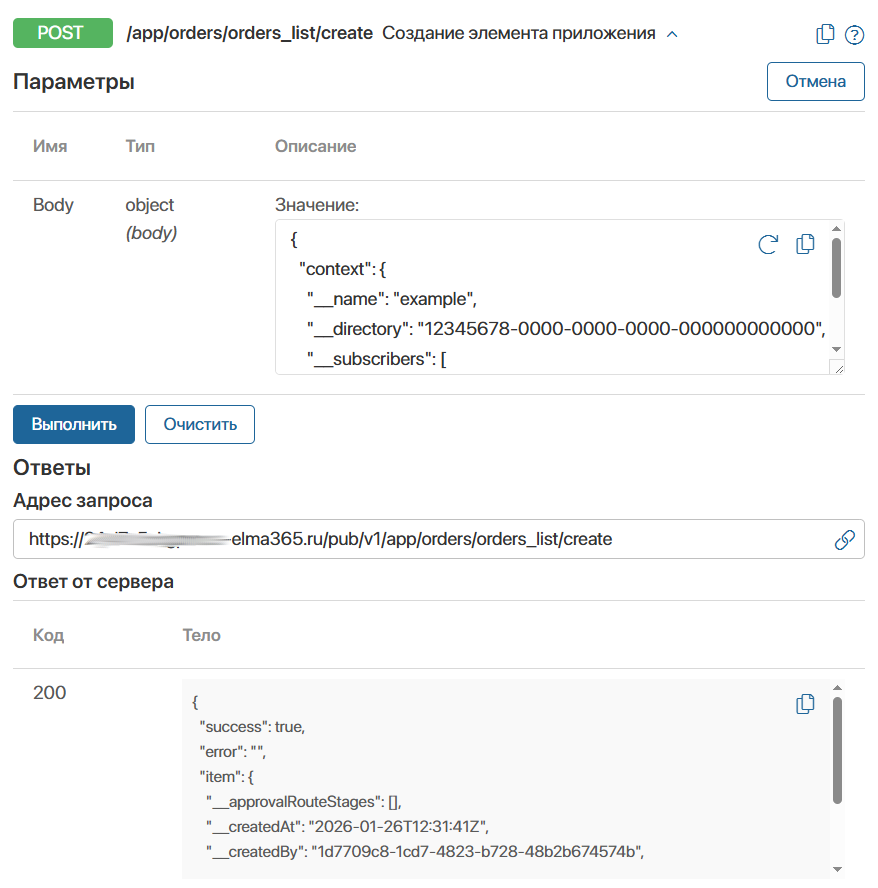
Task: Click the response scrollbar down arrow
Action: (x=837, y=869)
